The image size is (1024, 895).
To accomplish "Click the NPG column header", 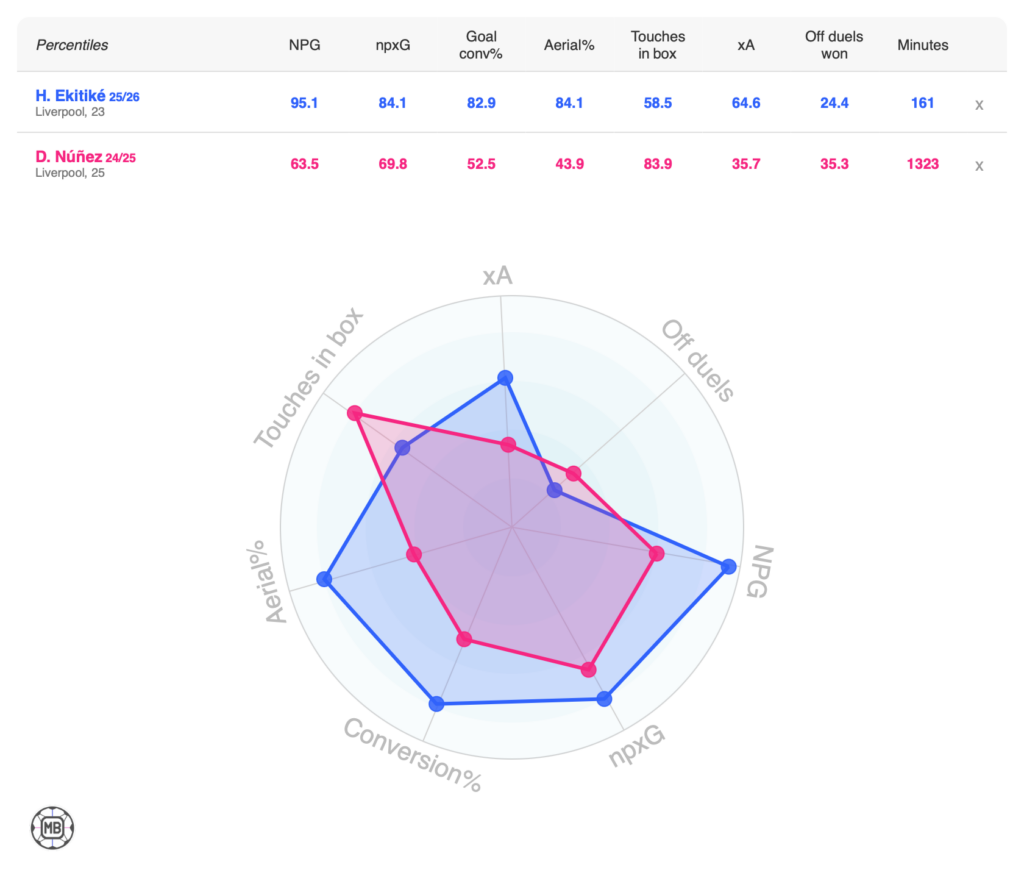I will click(303, 45).
